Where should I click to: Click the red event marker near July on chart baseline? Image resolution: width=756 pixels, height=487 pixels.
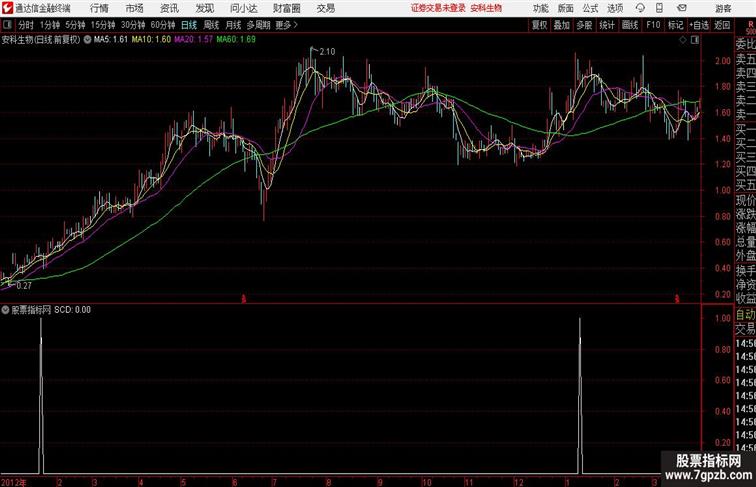click(244, 299)
